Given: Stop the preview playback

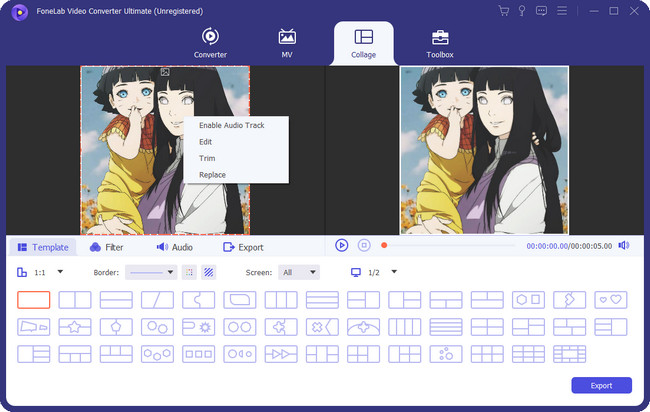Looking at the screenshot, I should point(364,245).
